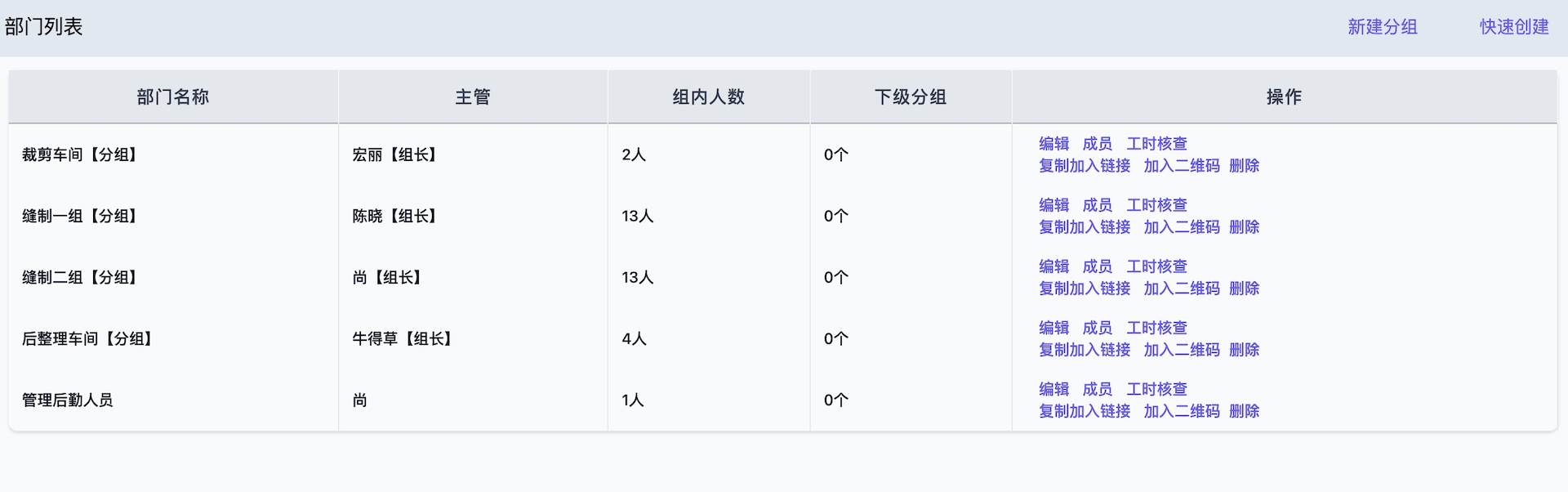The image size is (1568, 492).
Task: Click 复制加入链接 for 管理后勤人员
Action: [x=1085, y=411]
